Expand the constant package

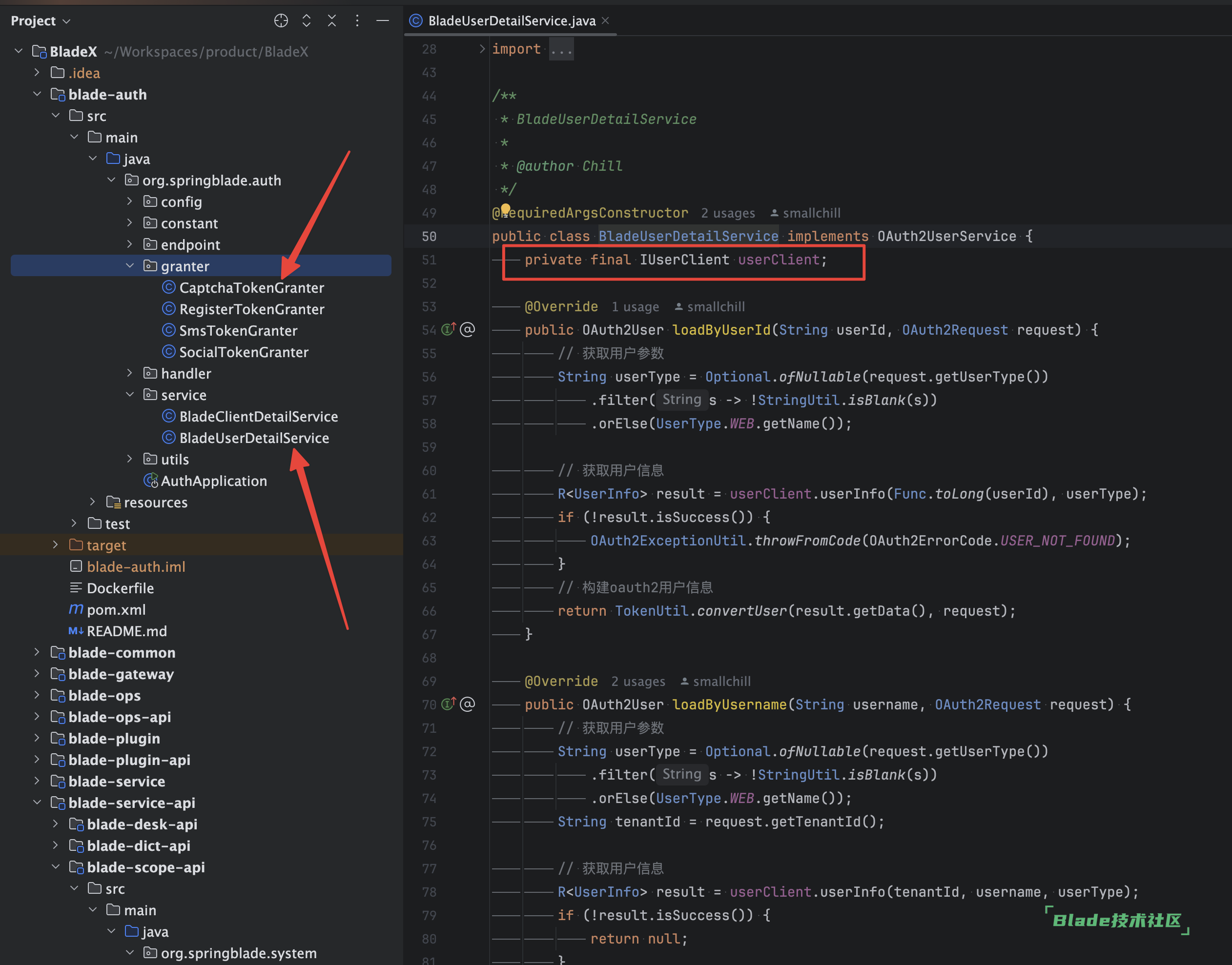(130, 223)
